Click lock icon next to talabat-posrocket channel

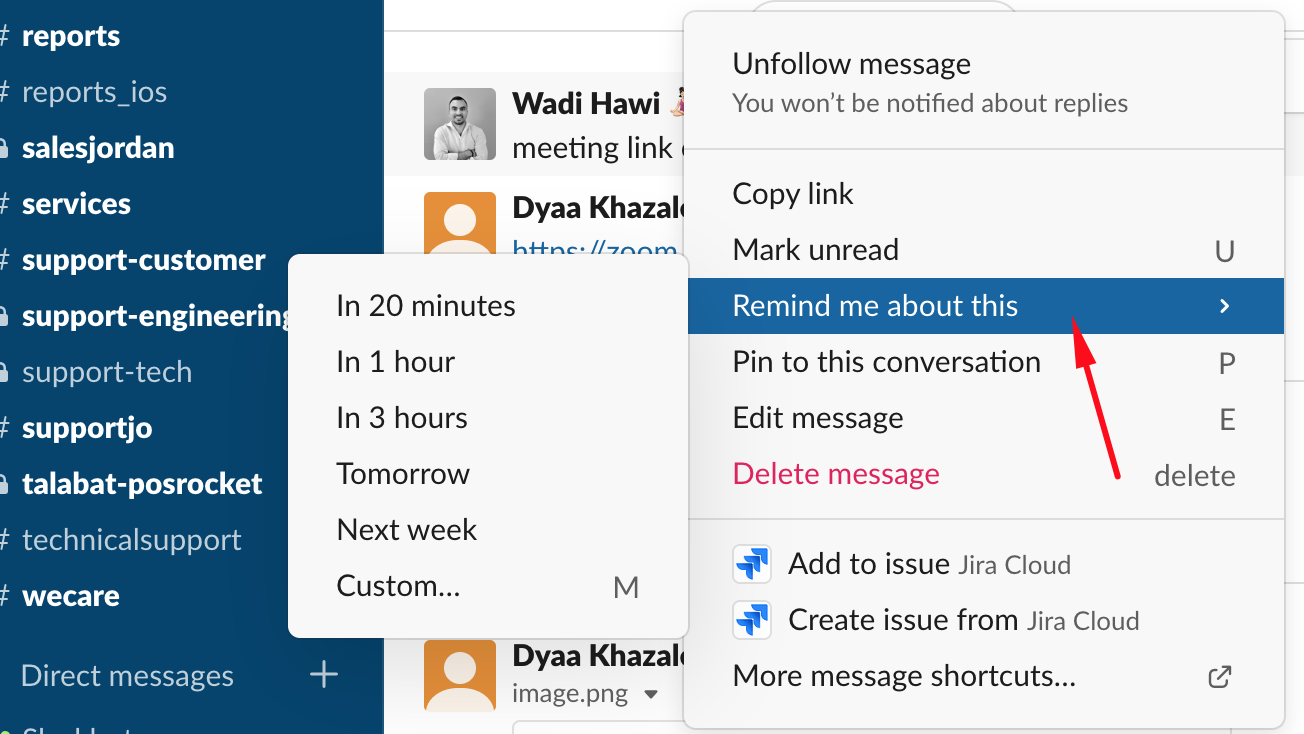click(4, 485)
